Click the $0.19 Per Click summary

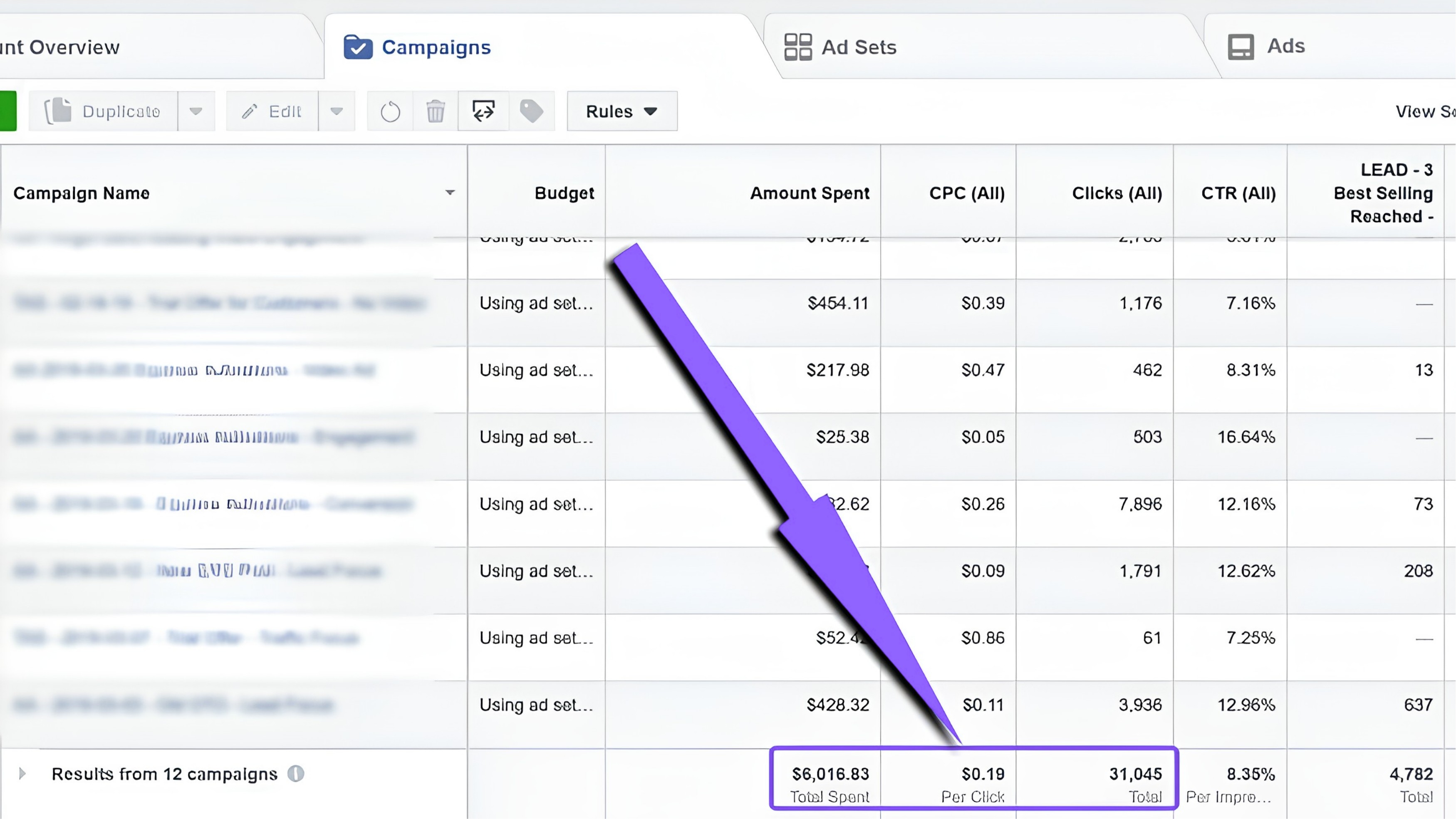[x=973, y=784]
